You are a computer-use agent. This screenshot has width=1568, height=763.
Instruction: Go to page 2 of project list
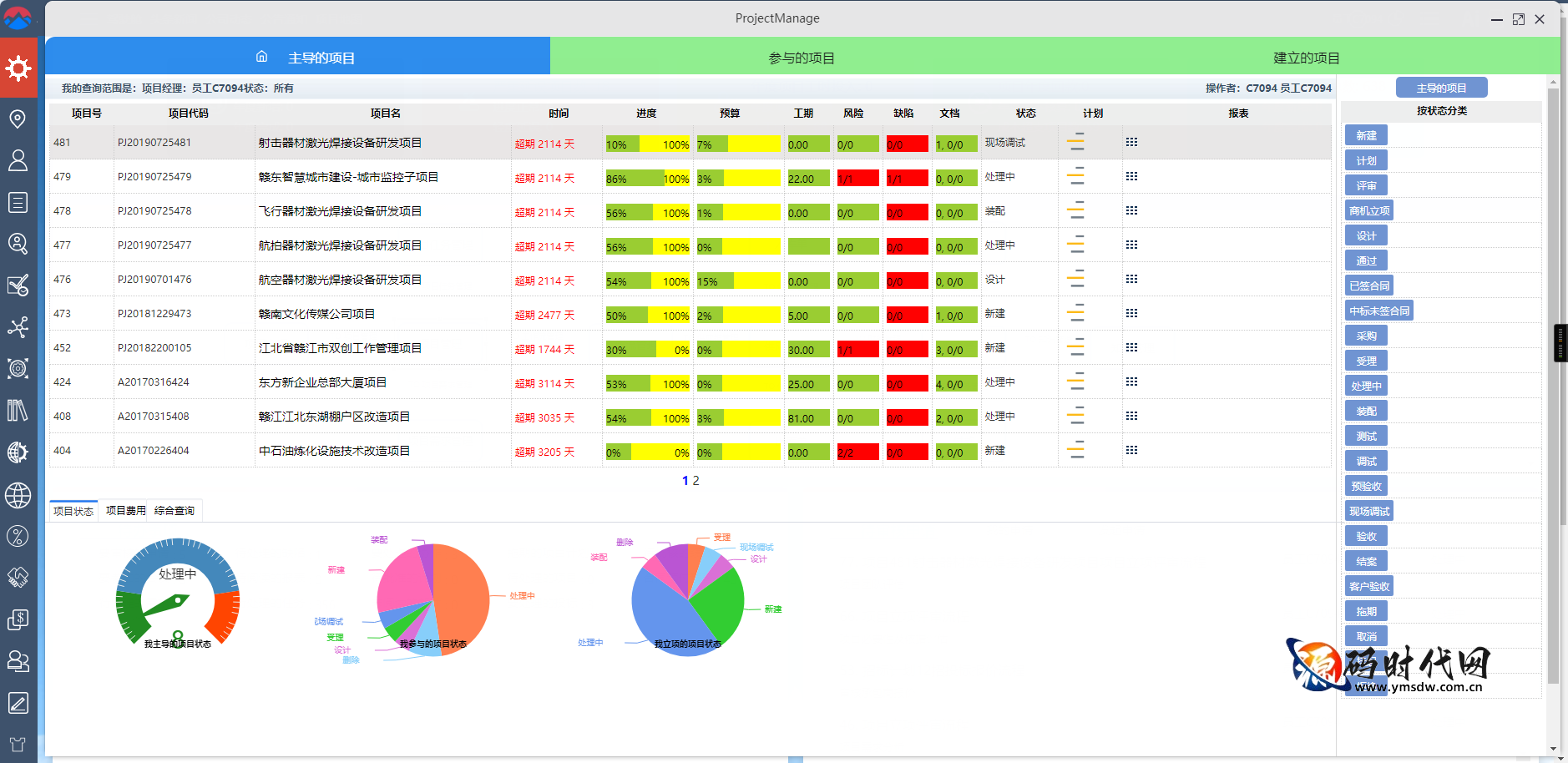click(x=696, y=481)
